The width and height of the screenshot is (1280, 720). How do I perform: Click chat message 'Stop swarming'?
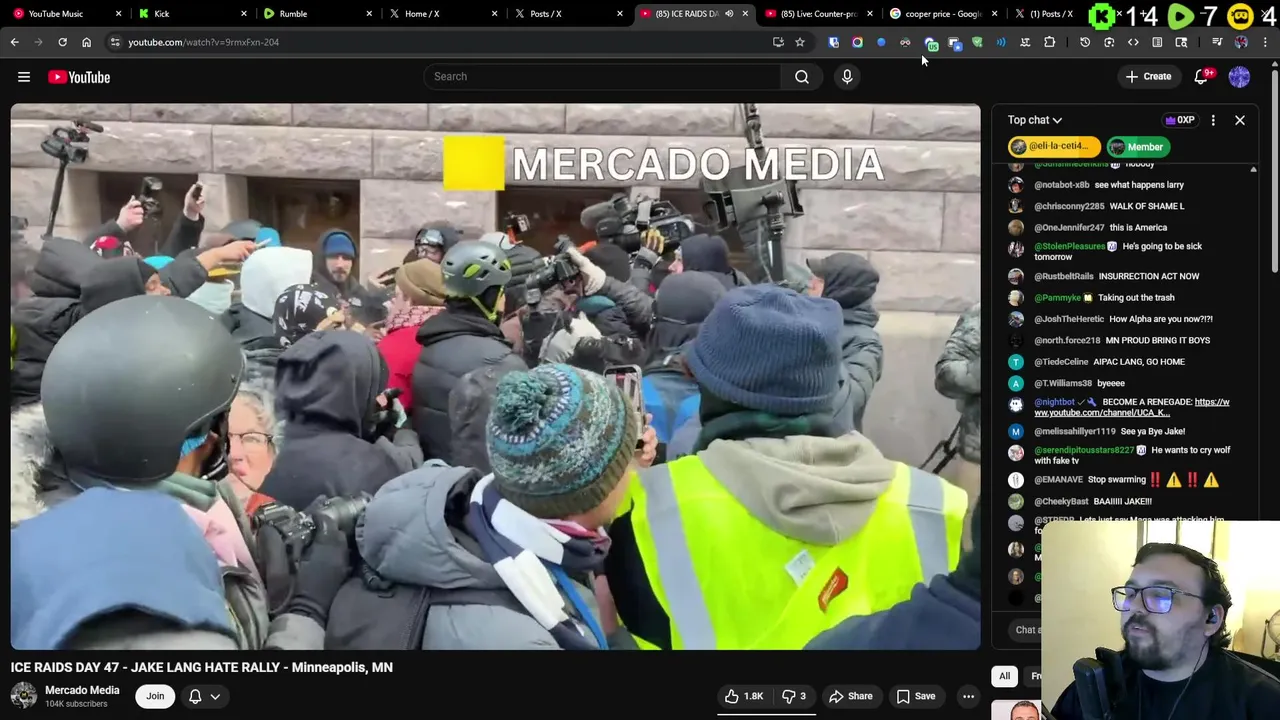pos(1115,480)
